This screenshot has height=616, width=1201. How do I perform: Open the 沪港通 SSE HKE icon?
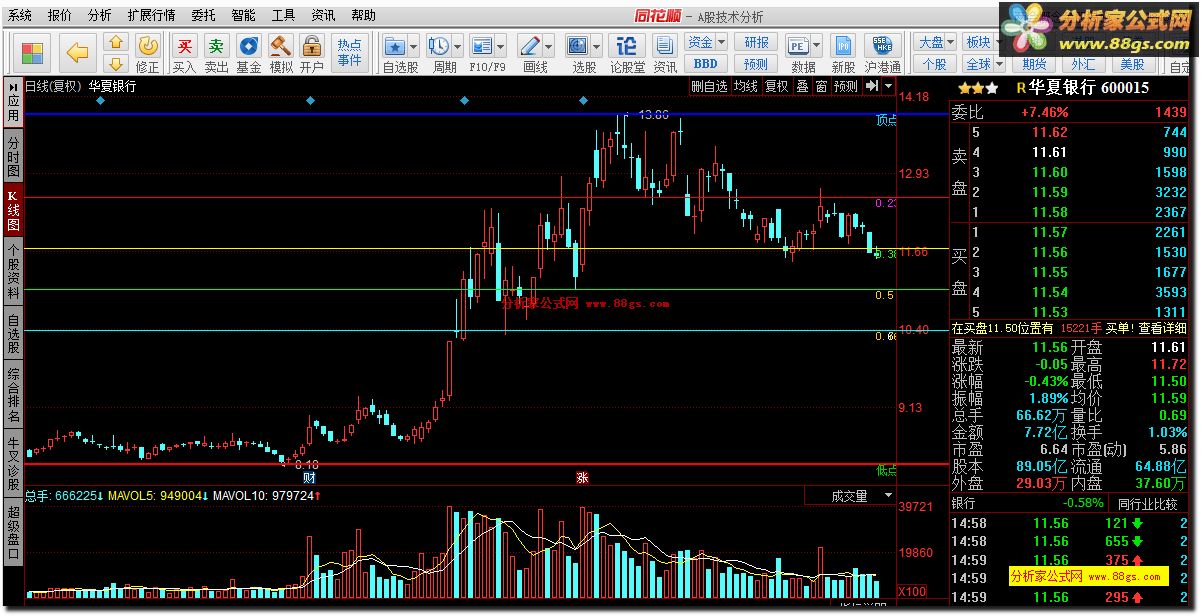point(883,45)
